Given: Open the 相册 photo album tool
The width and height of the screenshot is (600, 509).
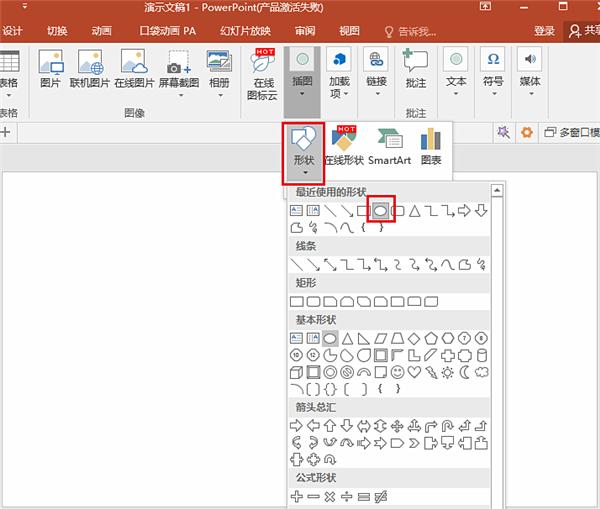Looking at the screenshot, I should pyautogui.click(x=219, y=73).
